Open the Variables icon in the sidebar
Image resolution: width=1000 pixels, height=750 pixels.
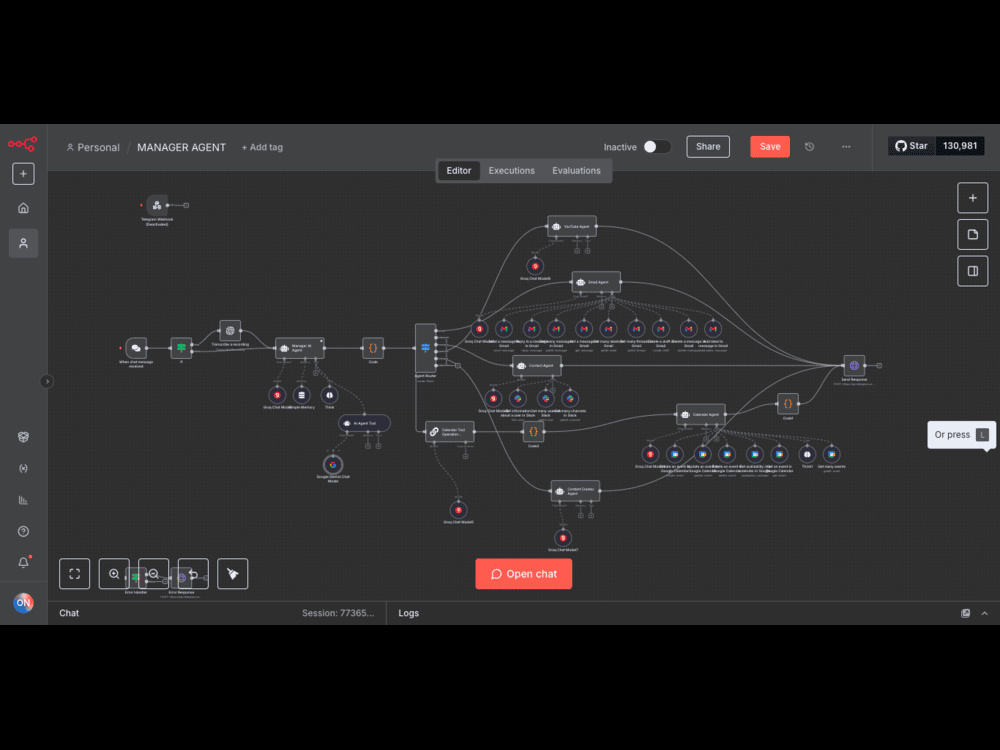tap(23, 468)
